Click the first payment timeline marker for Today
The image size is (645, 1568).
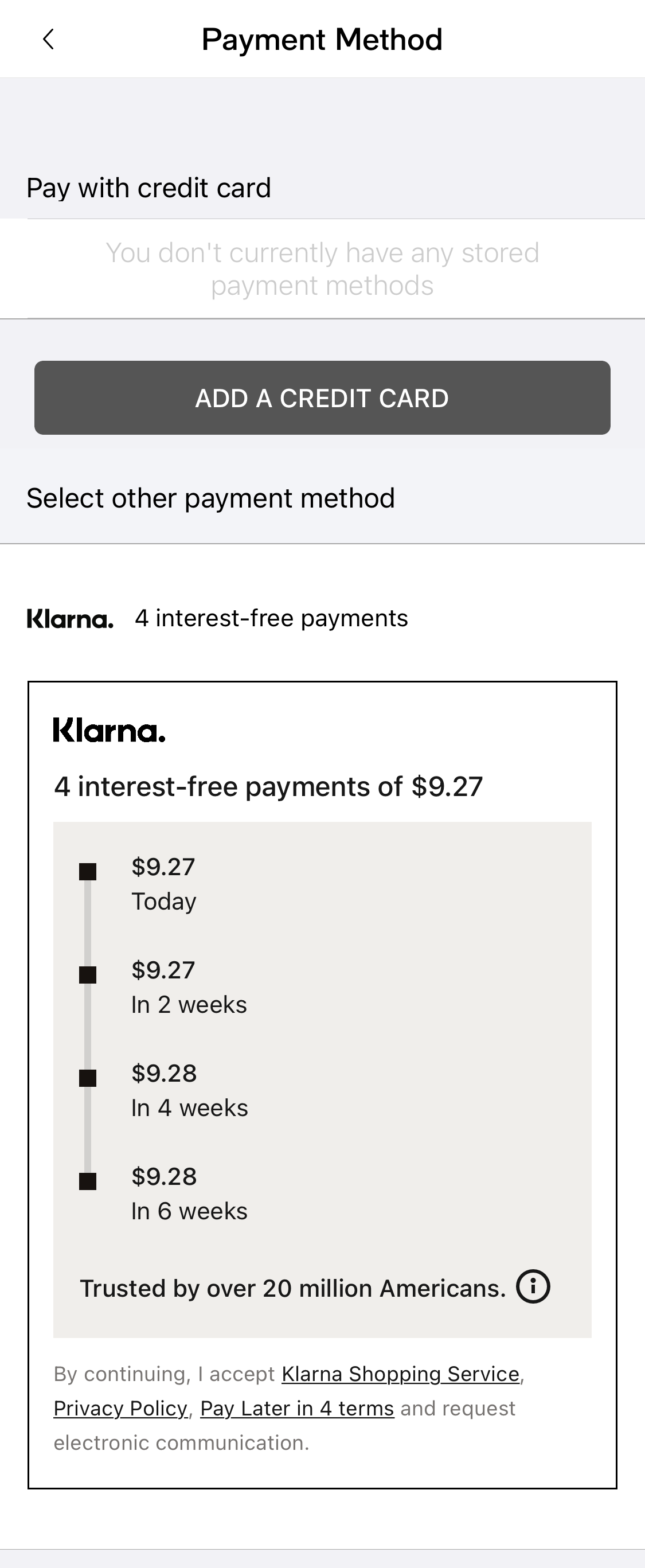click(x=88, y=873)
